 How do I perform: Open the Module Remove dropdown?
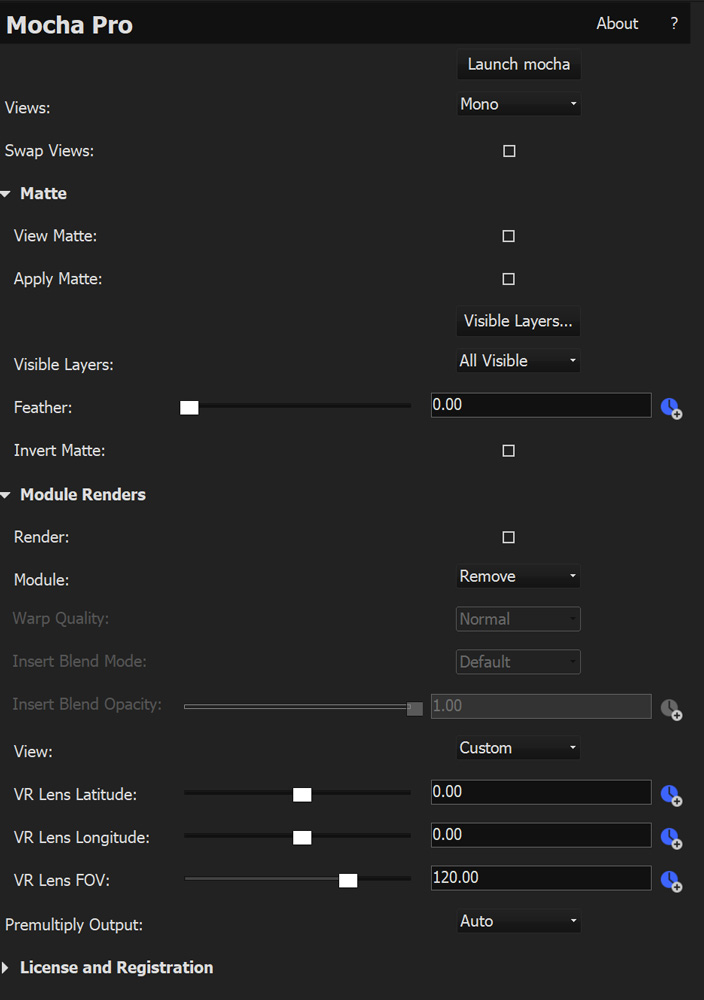coord(518,577)
